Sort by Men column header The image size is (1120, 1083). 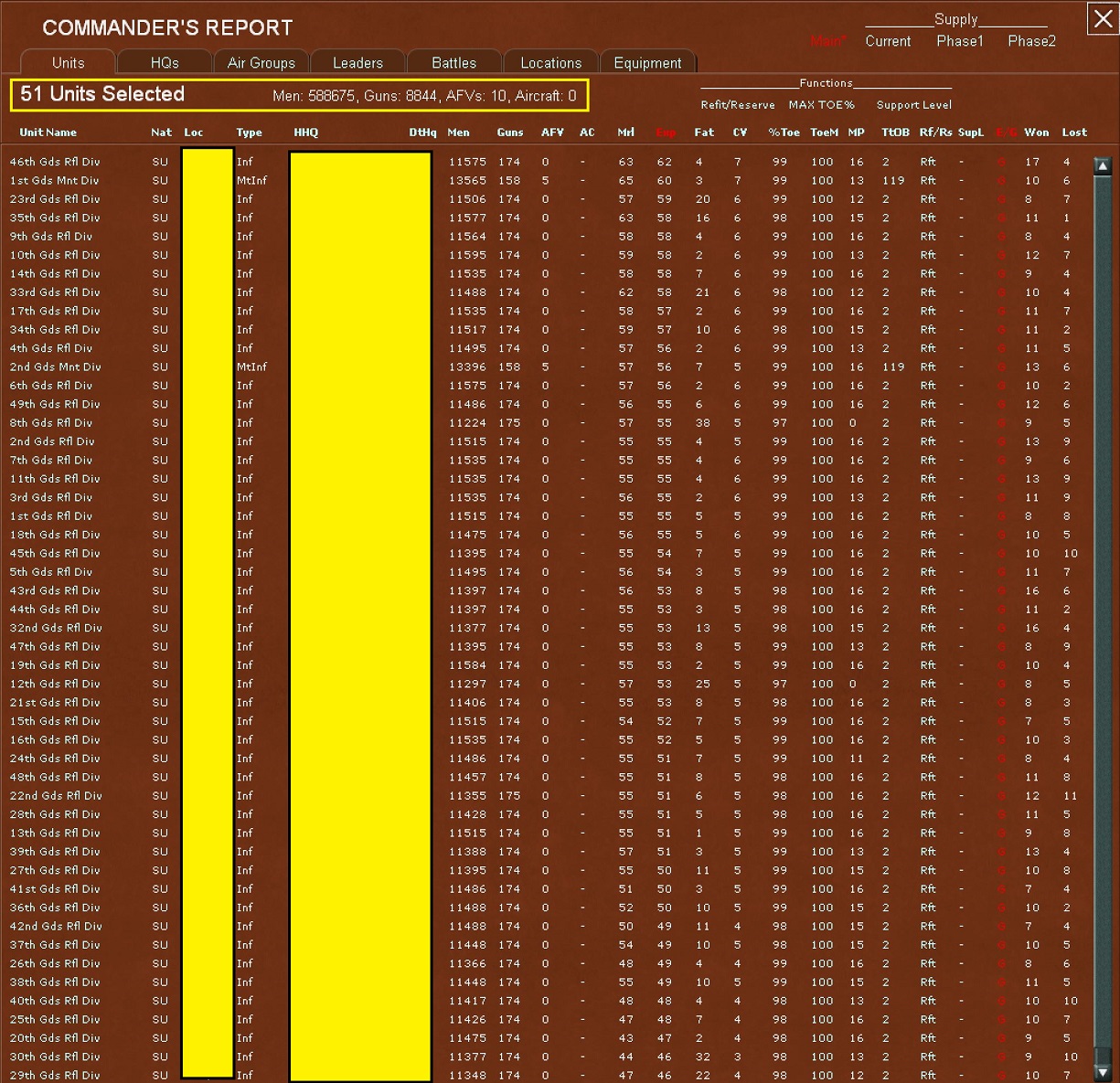pyautogui.click(x=458, y=133)
